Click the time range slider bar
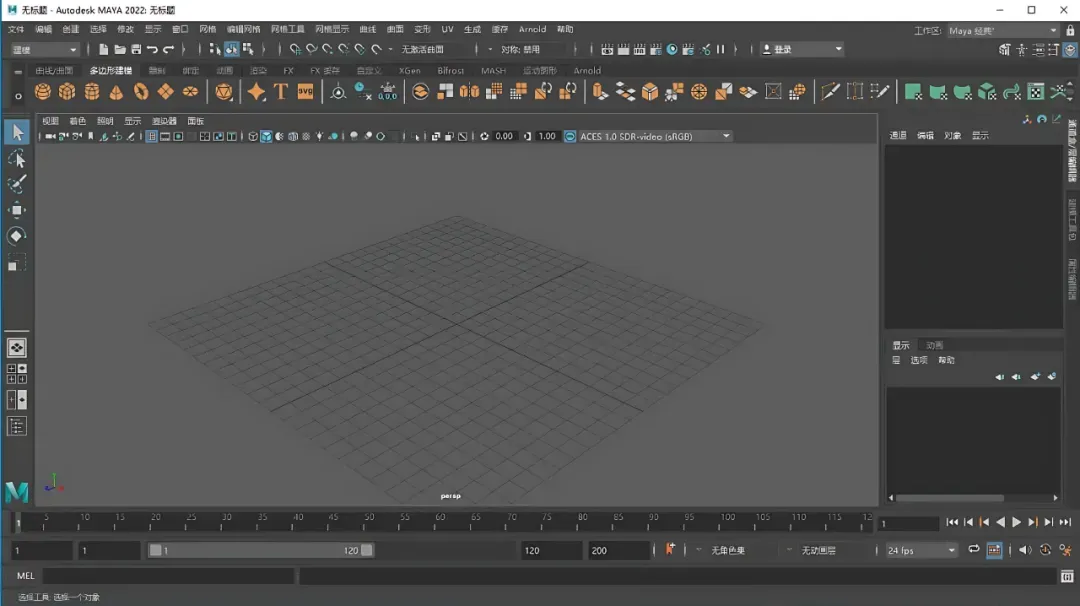The image size is (1080, 606). 260,550
